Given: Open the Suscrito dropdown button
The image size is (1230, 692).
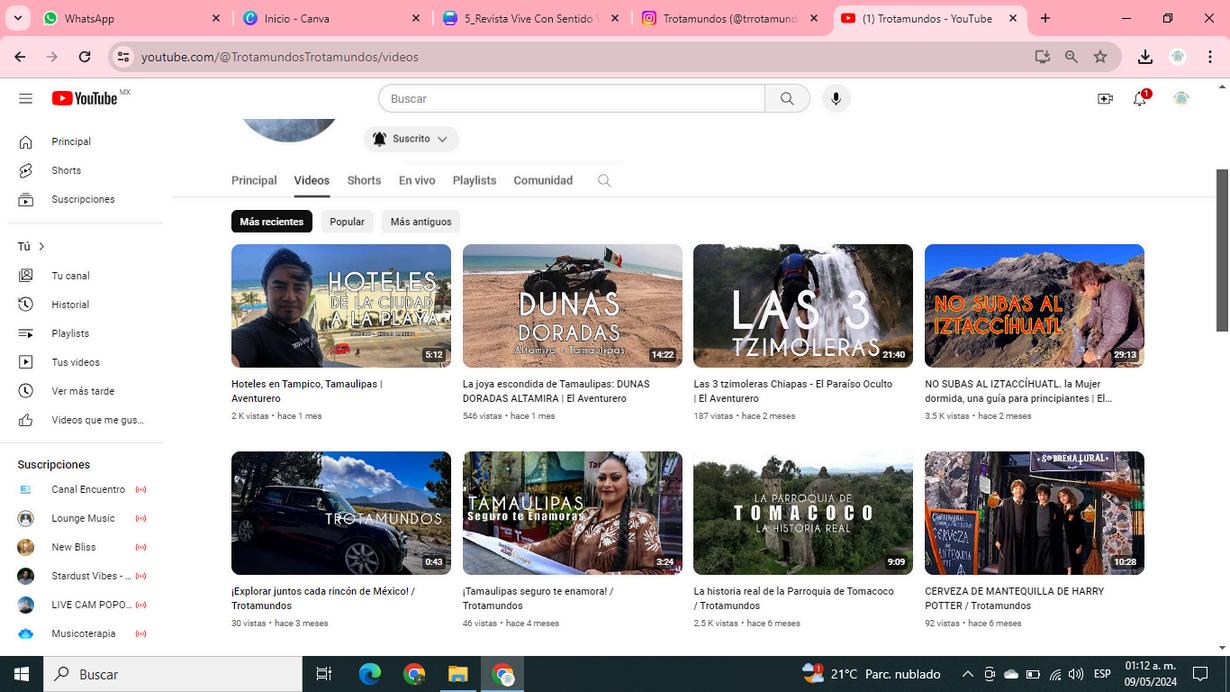Looking at the screenshot, I should pos(411,139).
